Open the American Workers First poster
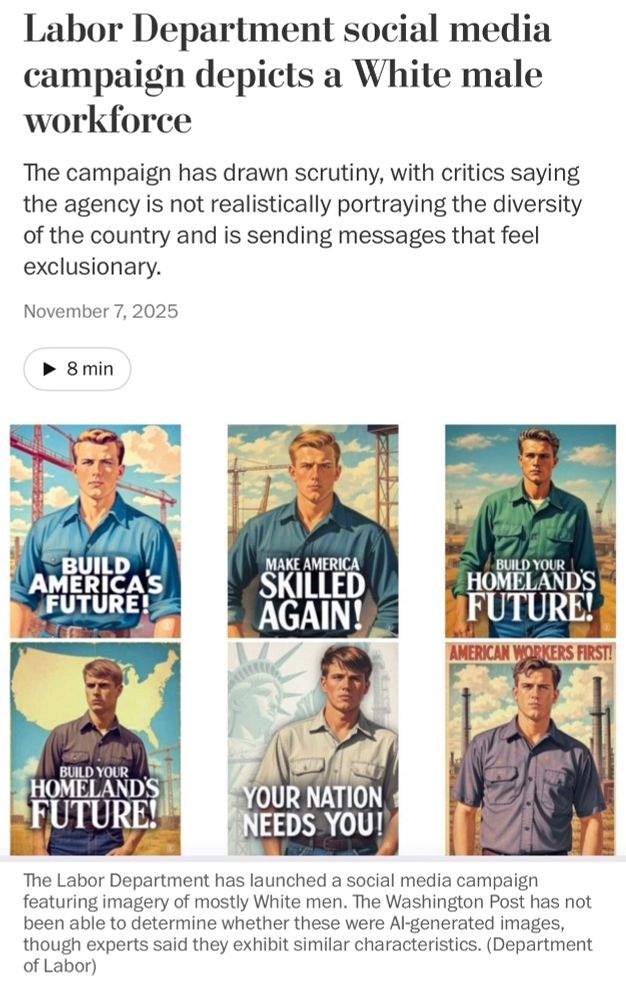This screenshot has width=626, height=1000. [530, 749]
